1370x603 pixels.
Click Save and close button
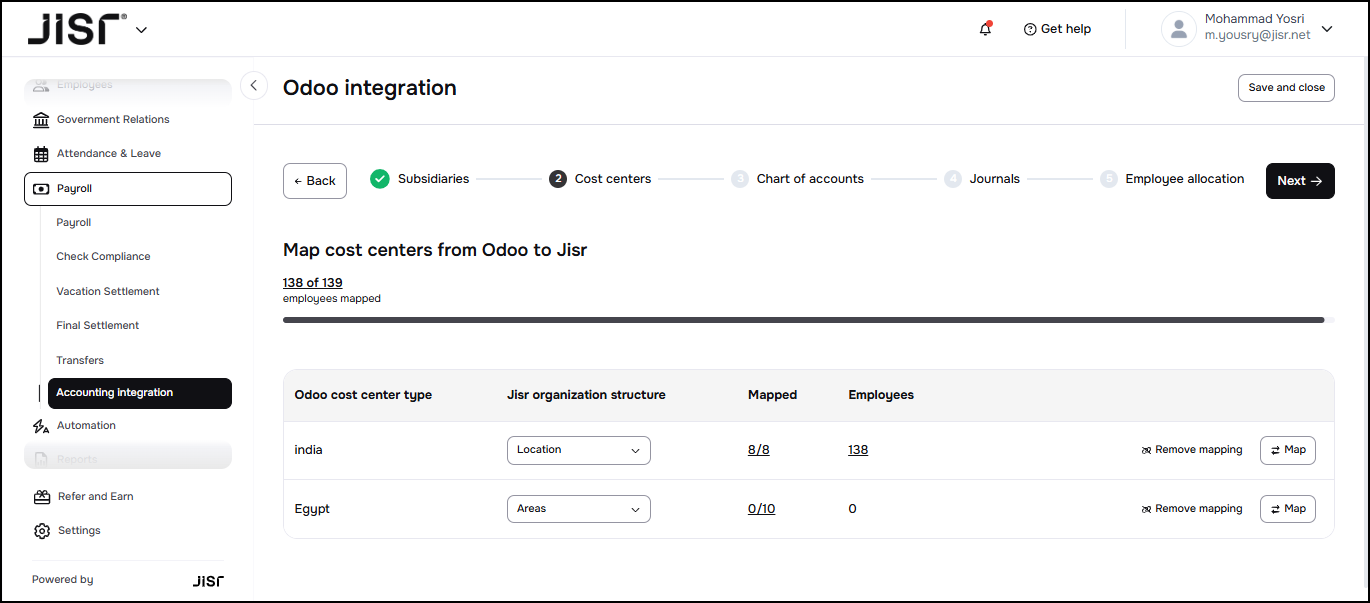1286,88
